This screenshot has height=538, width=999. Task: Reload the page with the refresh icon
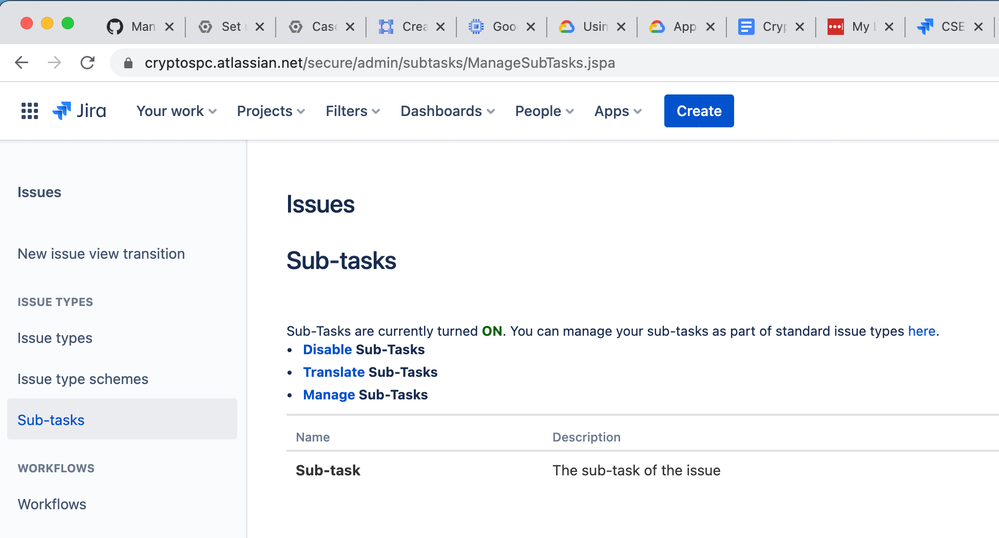pyautogui.click(x=87, y=62)
